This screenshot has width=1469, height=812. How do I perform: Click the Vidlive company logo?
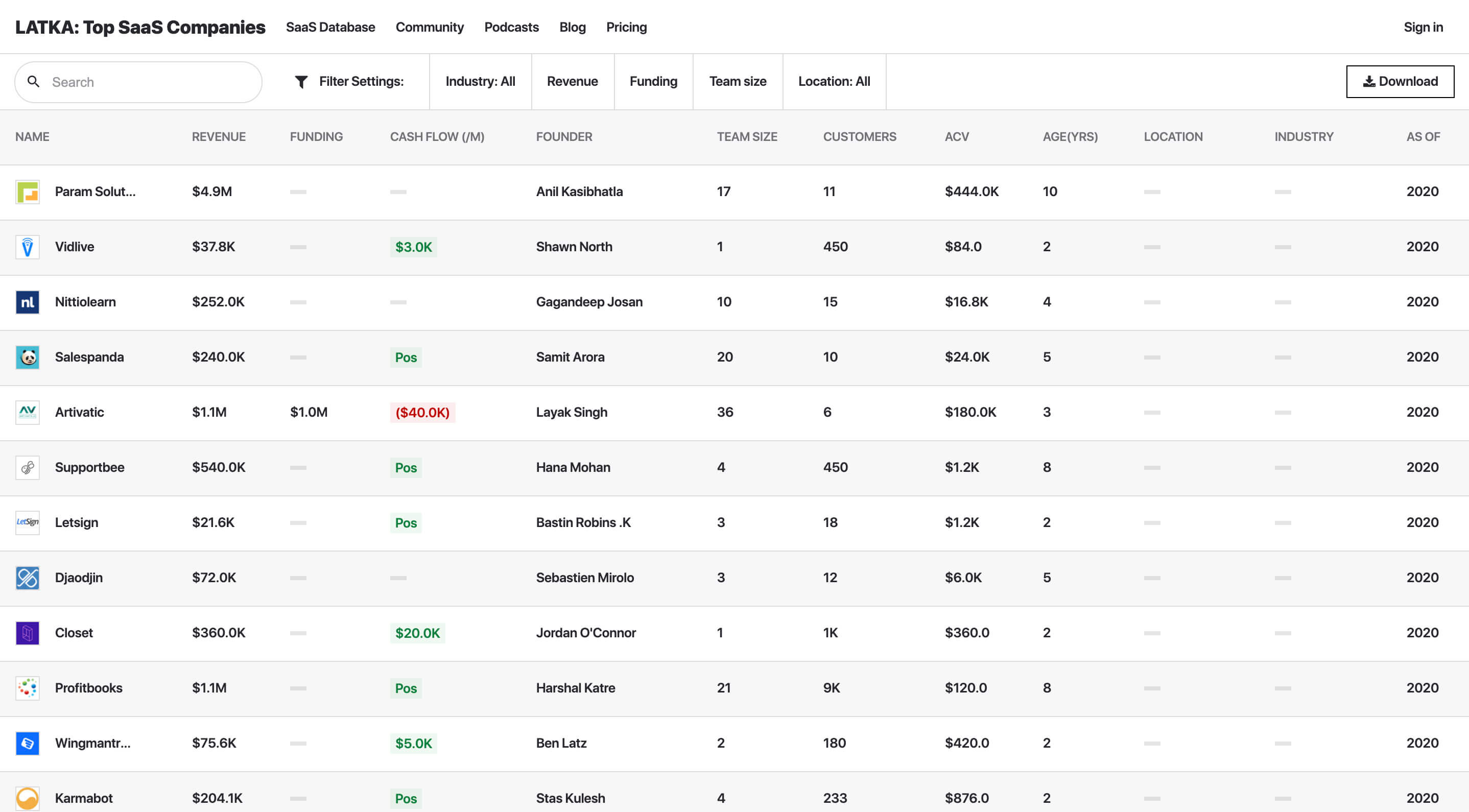pos(28,248)
